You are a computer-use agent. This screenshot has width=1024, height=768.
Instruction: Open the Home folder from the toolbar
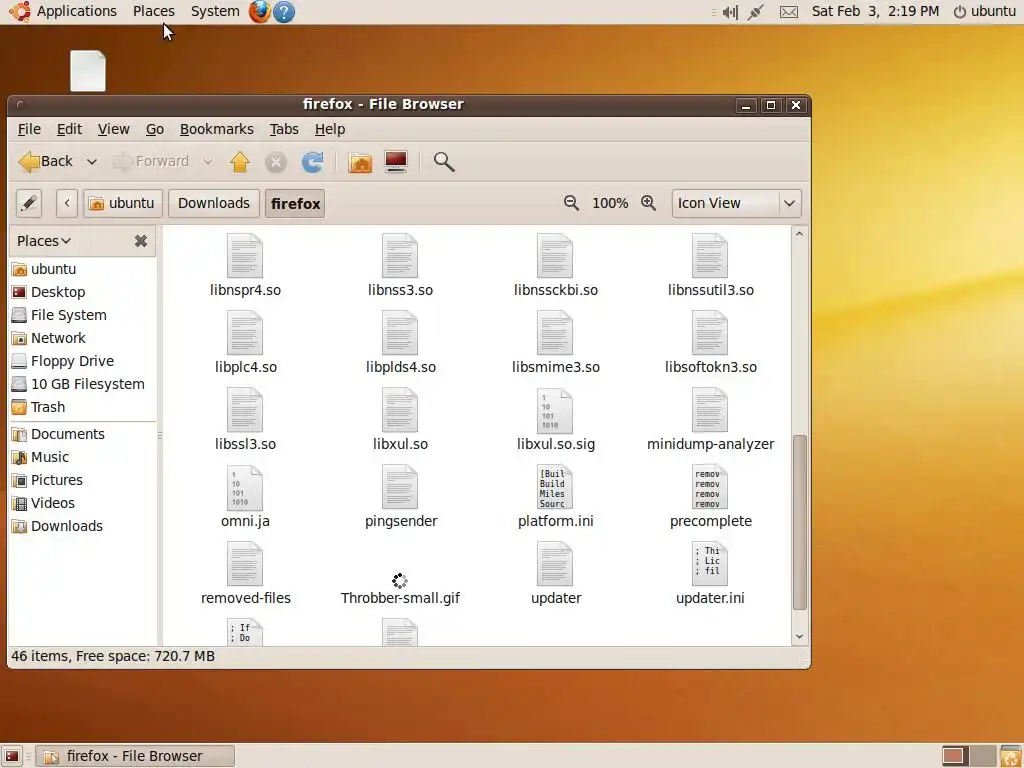tap(360, 161)
